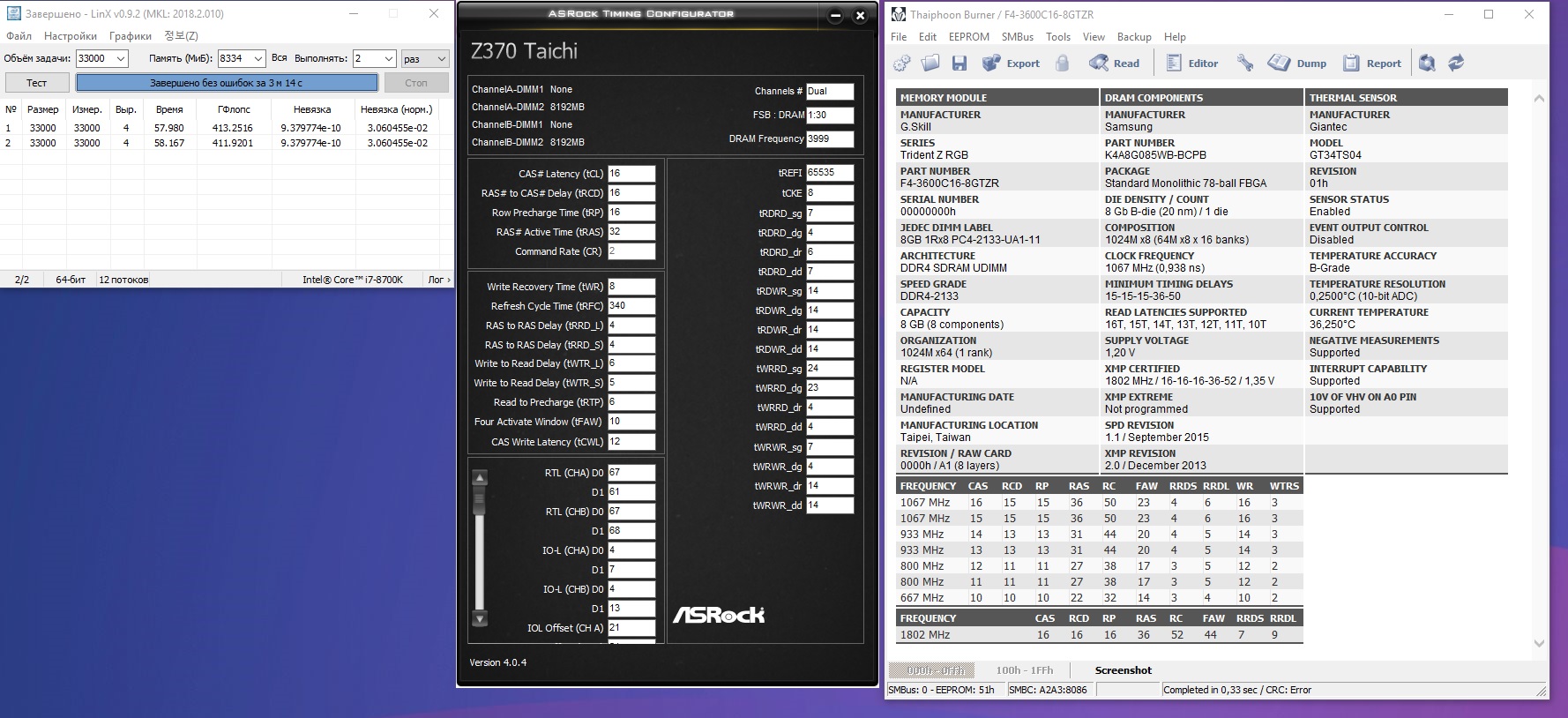The image size is (1568, 718).
Task: Open the Настройки menu in LinX
Action: point(71,36)
